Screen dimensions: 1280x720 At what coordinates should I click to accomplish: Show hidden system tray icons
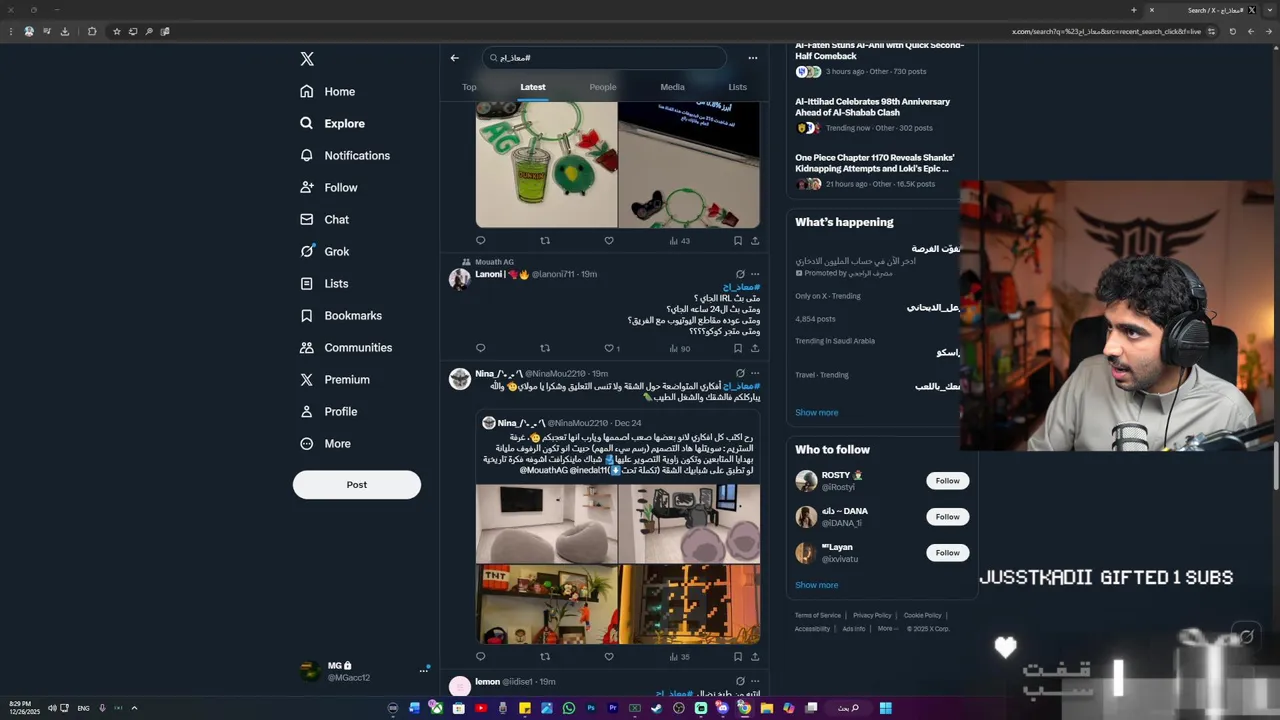point(134,708)
